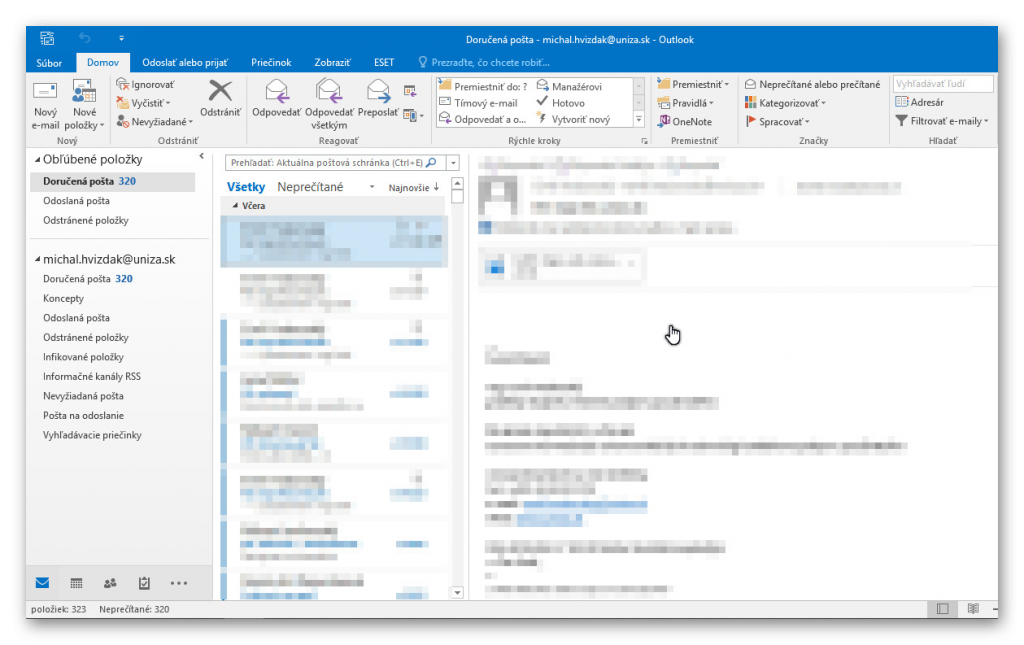Collapse the Včera message group

[236, 206]
